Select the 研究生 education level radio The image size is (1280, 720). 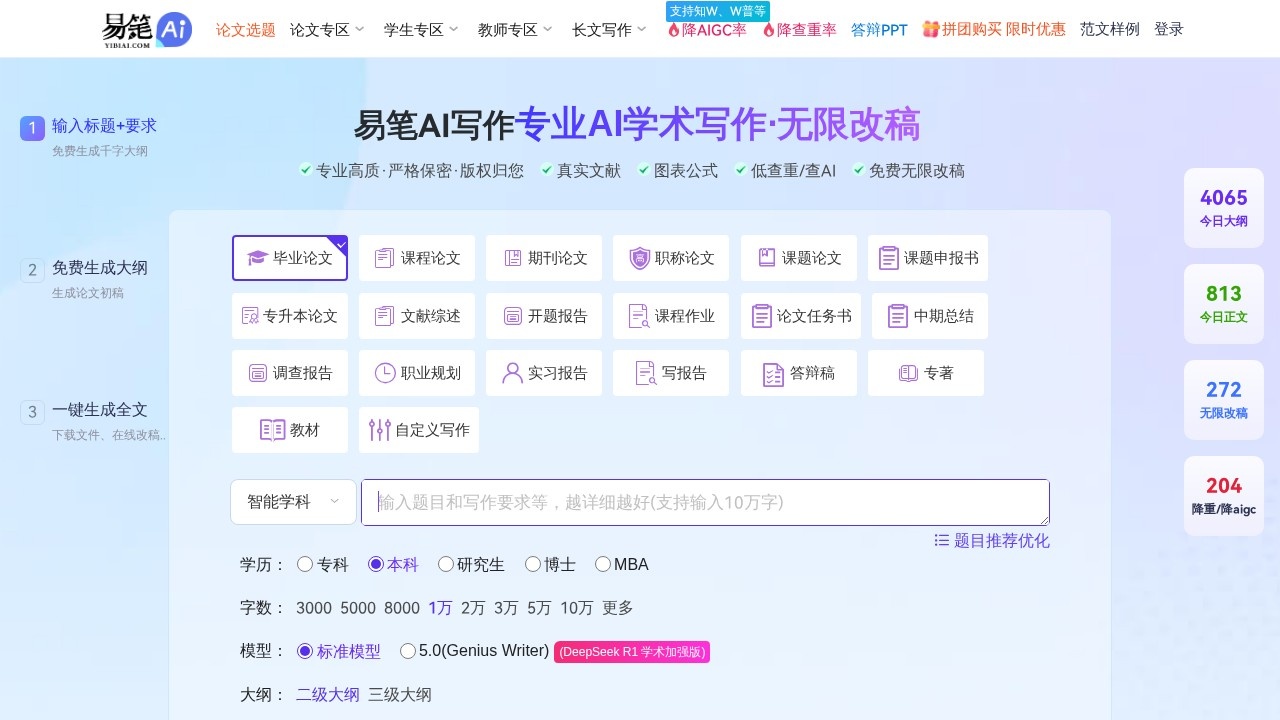445,564
